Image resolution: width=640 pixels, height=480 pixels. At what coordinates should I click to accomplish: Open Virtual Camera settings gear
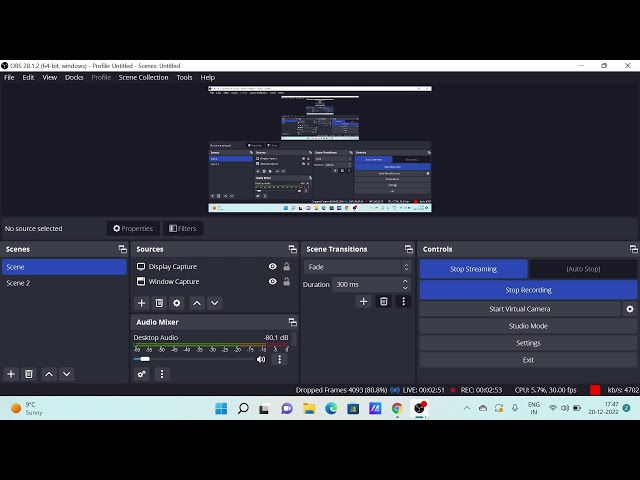[630, 309]
